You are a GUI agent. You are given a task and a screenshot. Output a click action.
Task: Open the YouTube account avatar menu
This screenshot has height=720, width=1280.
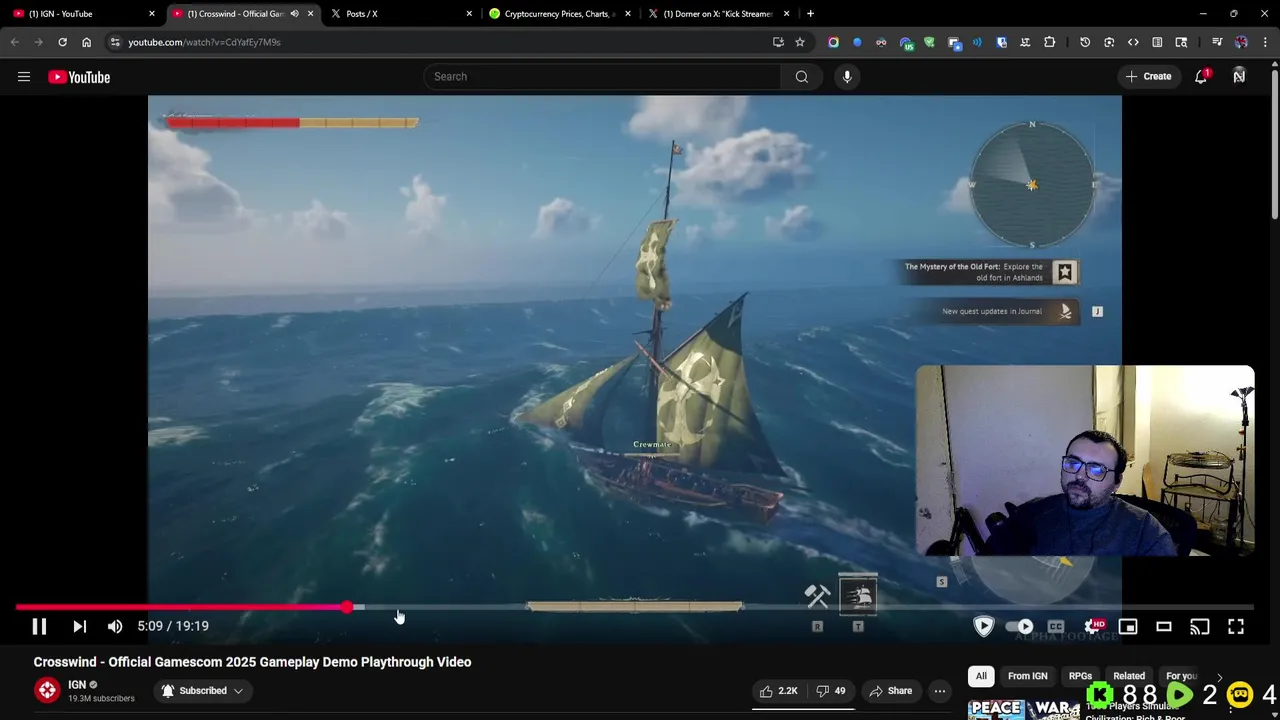(x=1239, y=77)
